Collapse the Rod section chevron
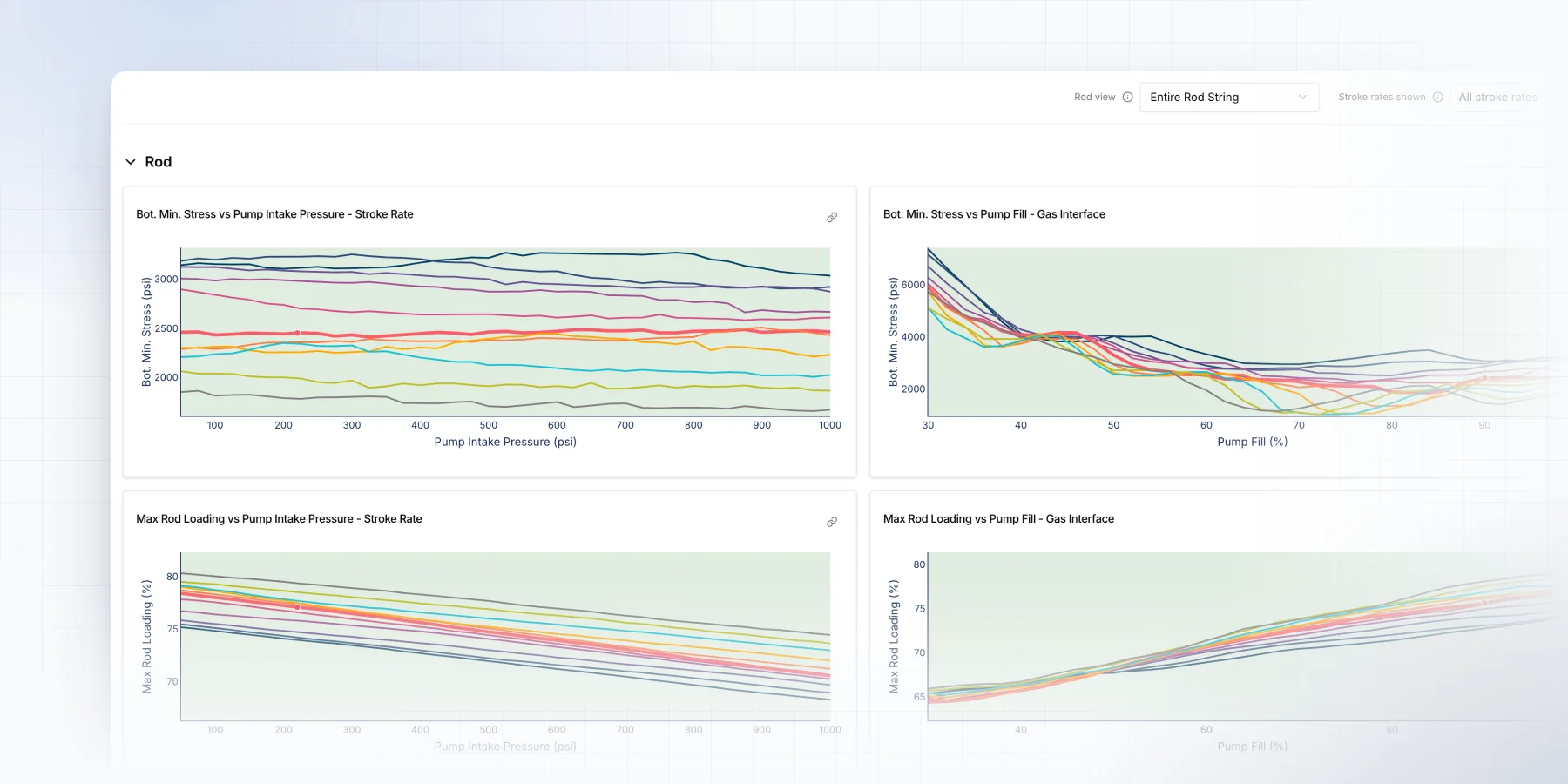The width and height of the screenshot is (1568, 784). pyautogui.click(x=131, y=162)
